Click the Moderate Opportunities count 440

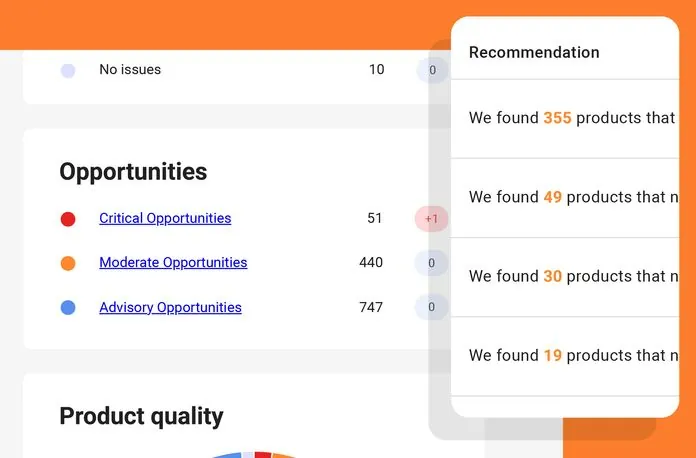point(371,263)
